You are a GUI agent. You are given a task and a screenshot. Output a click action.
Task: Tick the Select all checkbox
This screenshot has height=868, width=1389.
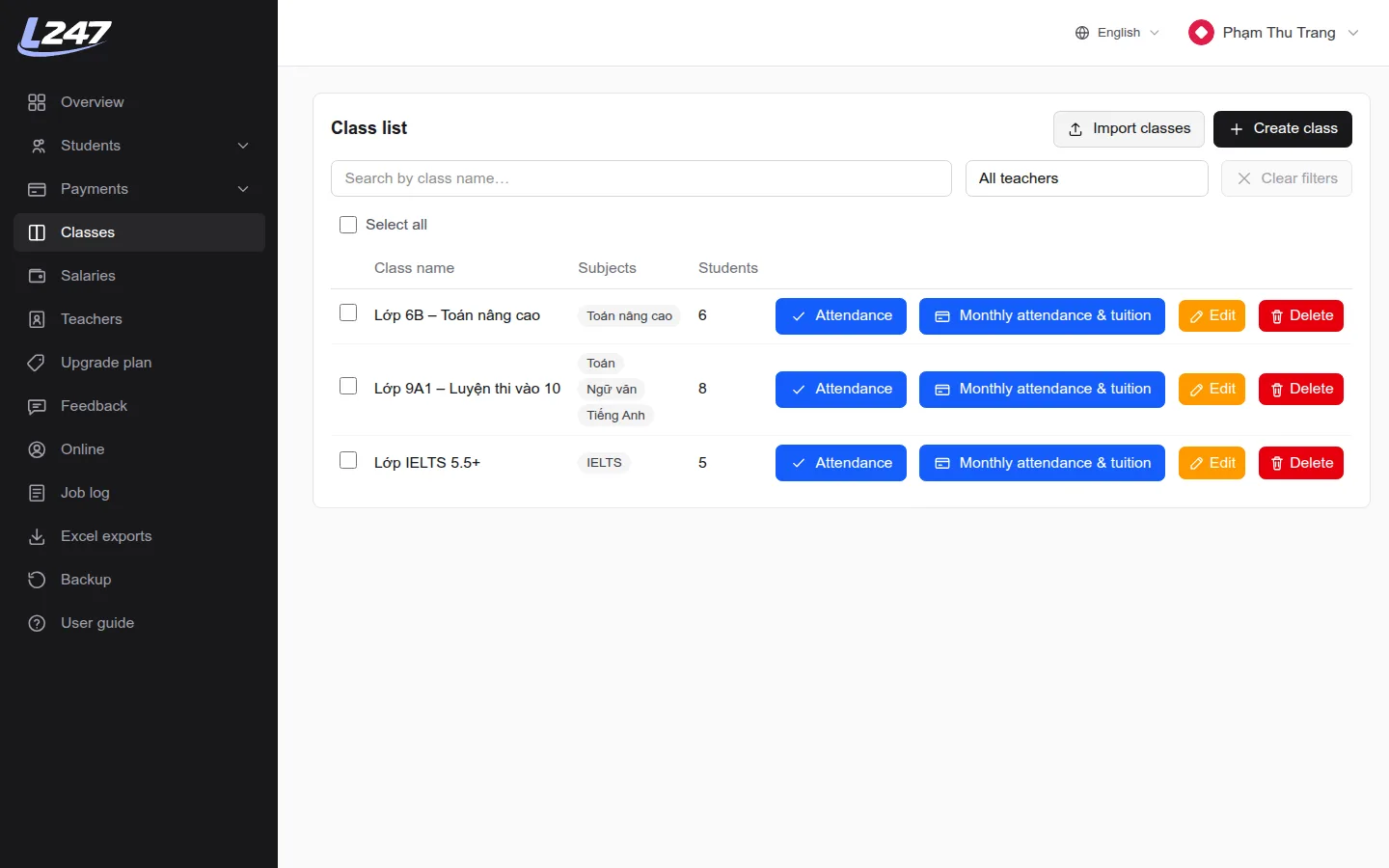[348, 225]
